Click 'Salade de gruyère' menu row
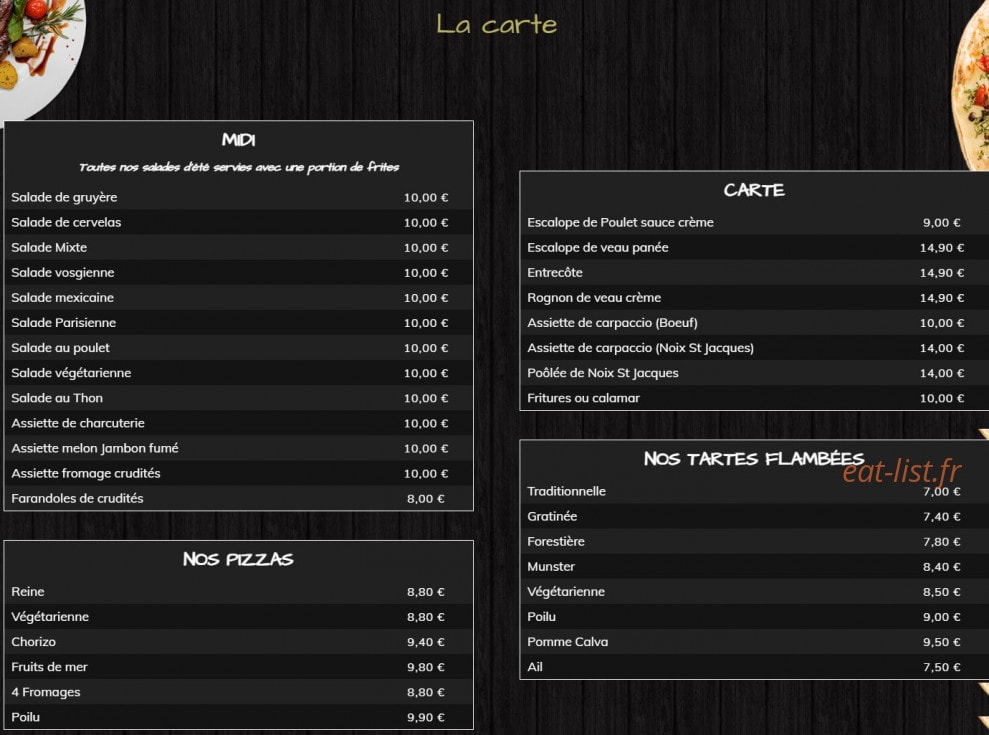The height and width of the screenshot is (735, 989). click(238, 197)
